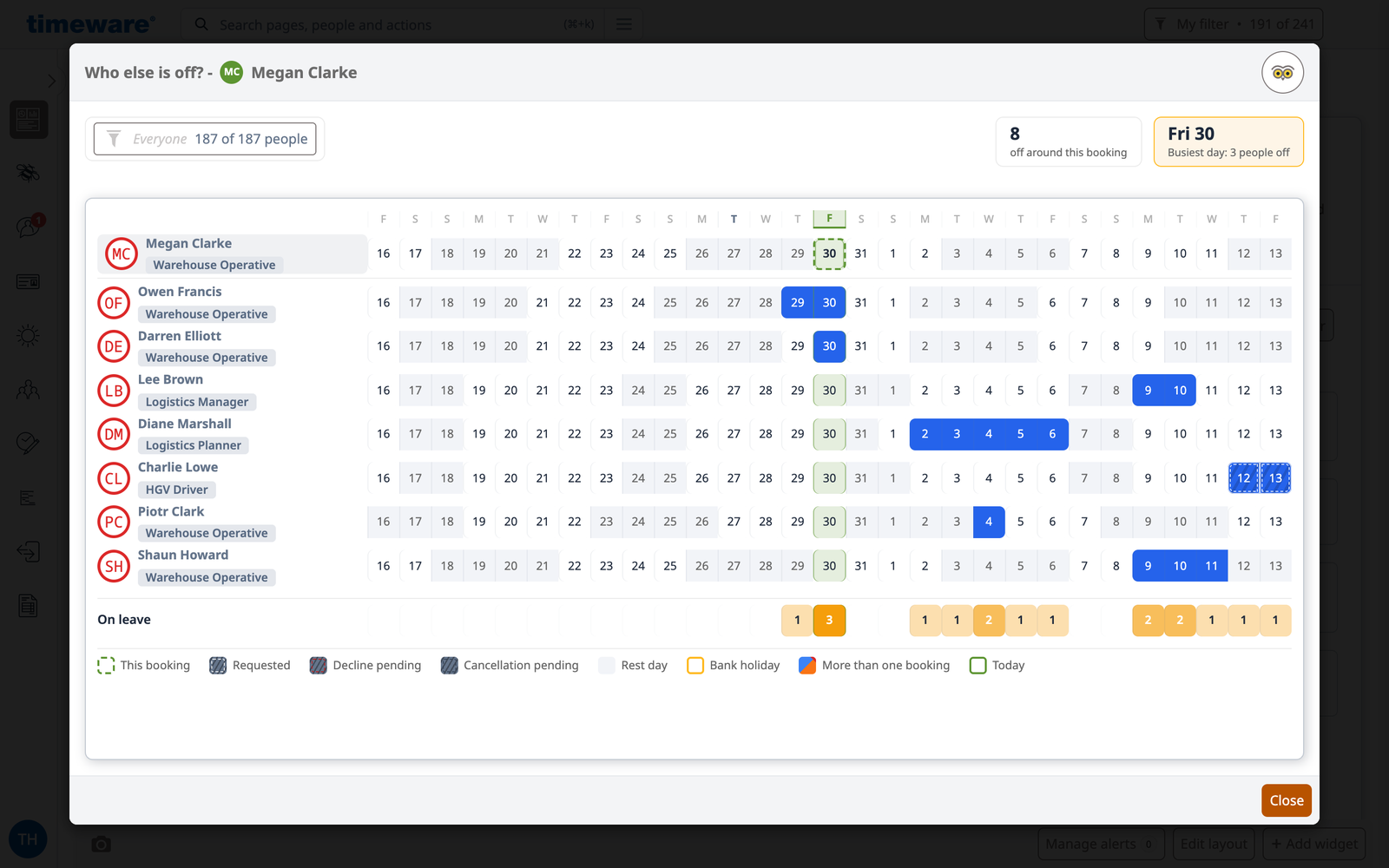Click the owl eyes icon in dialog header
The width and height of the screenshot is (1389, 868).
(x=1282, y=73)
